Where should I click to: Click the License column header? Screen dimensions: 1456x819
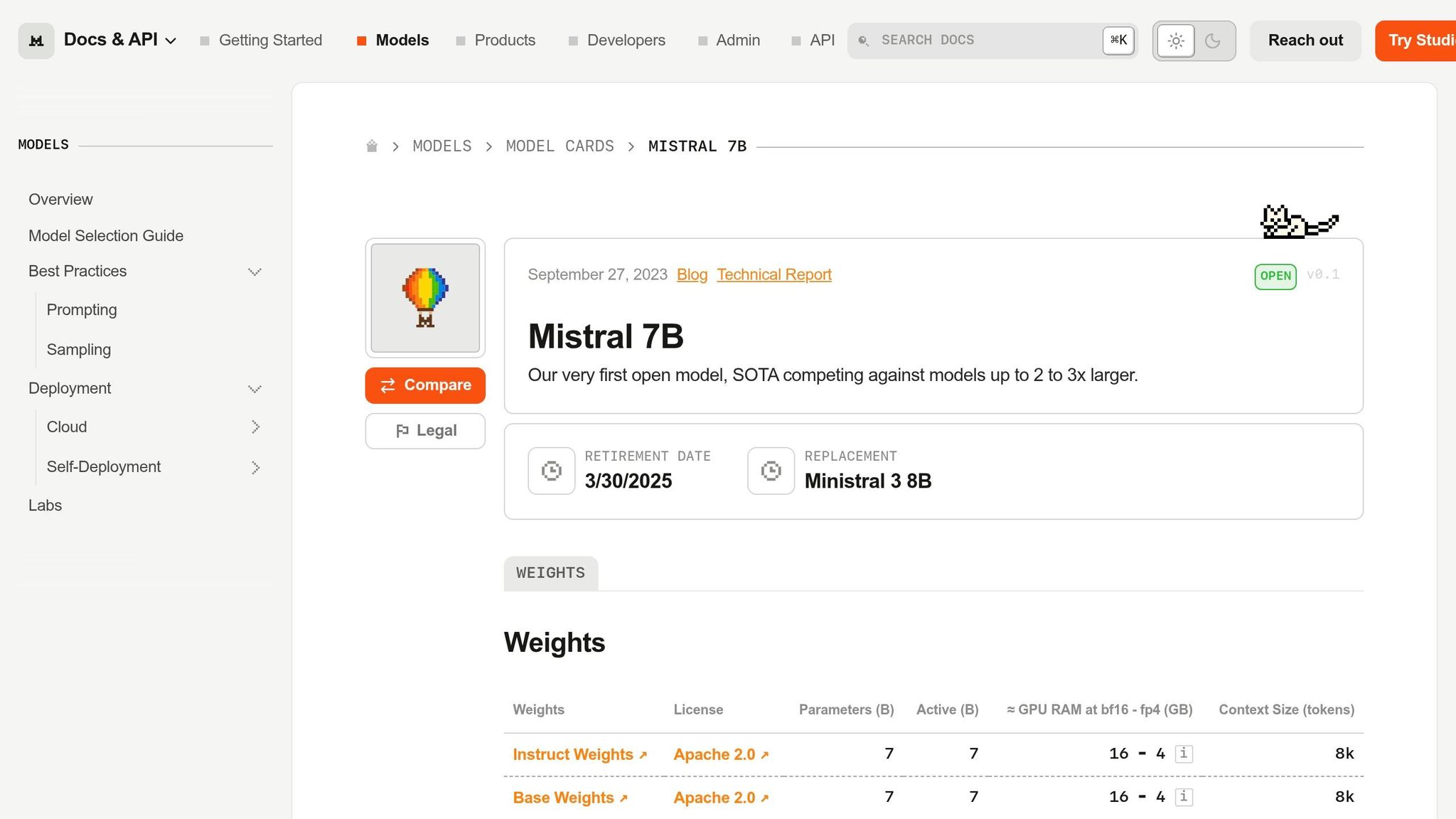coord(698,710)
